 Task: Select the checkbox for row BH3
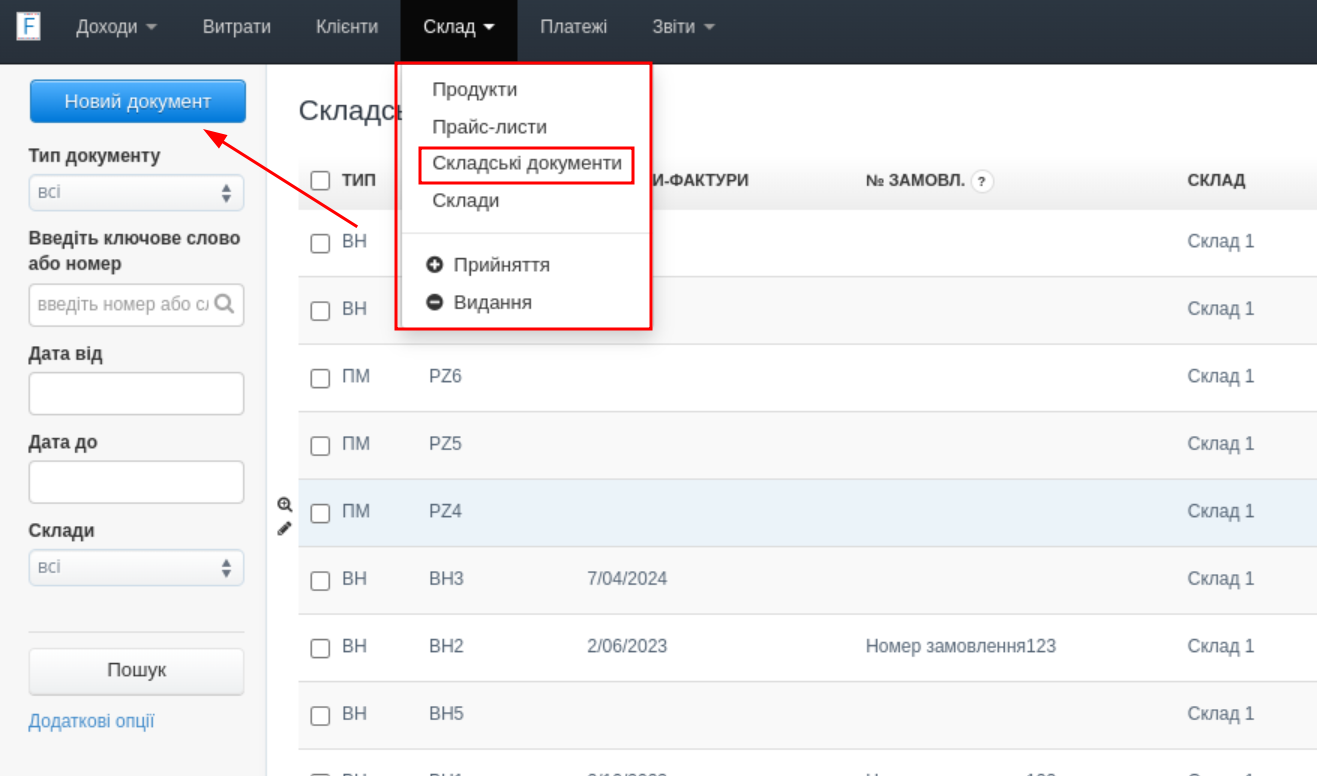(x=320, y=580)
